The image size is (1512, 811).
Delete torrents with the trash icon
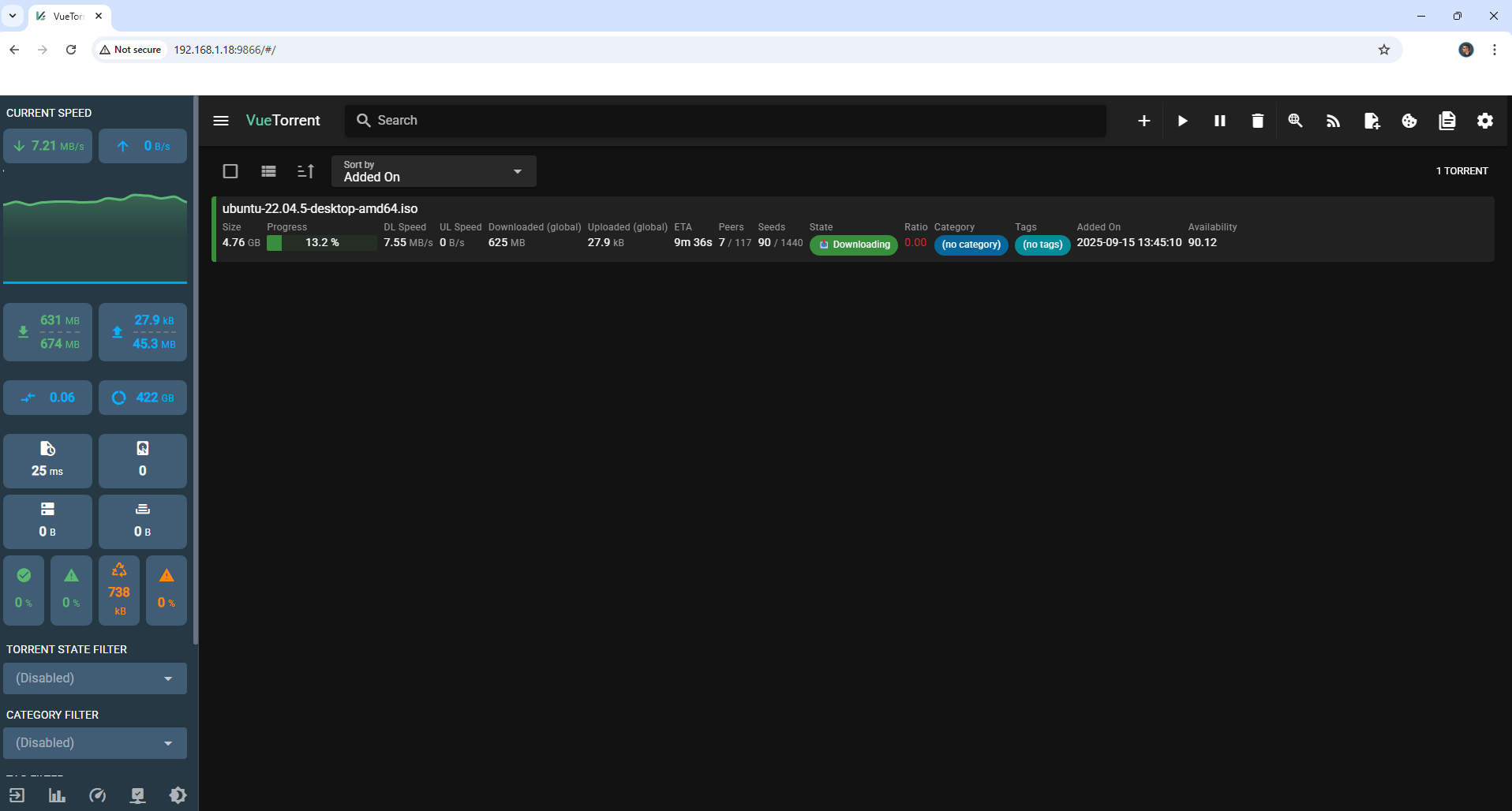point(1257,121)
